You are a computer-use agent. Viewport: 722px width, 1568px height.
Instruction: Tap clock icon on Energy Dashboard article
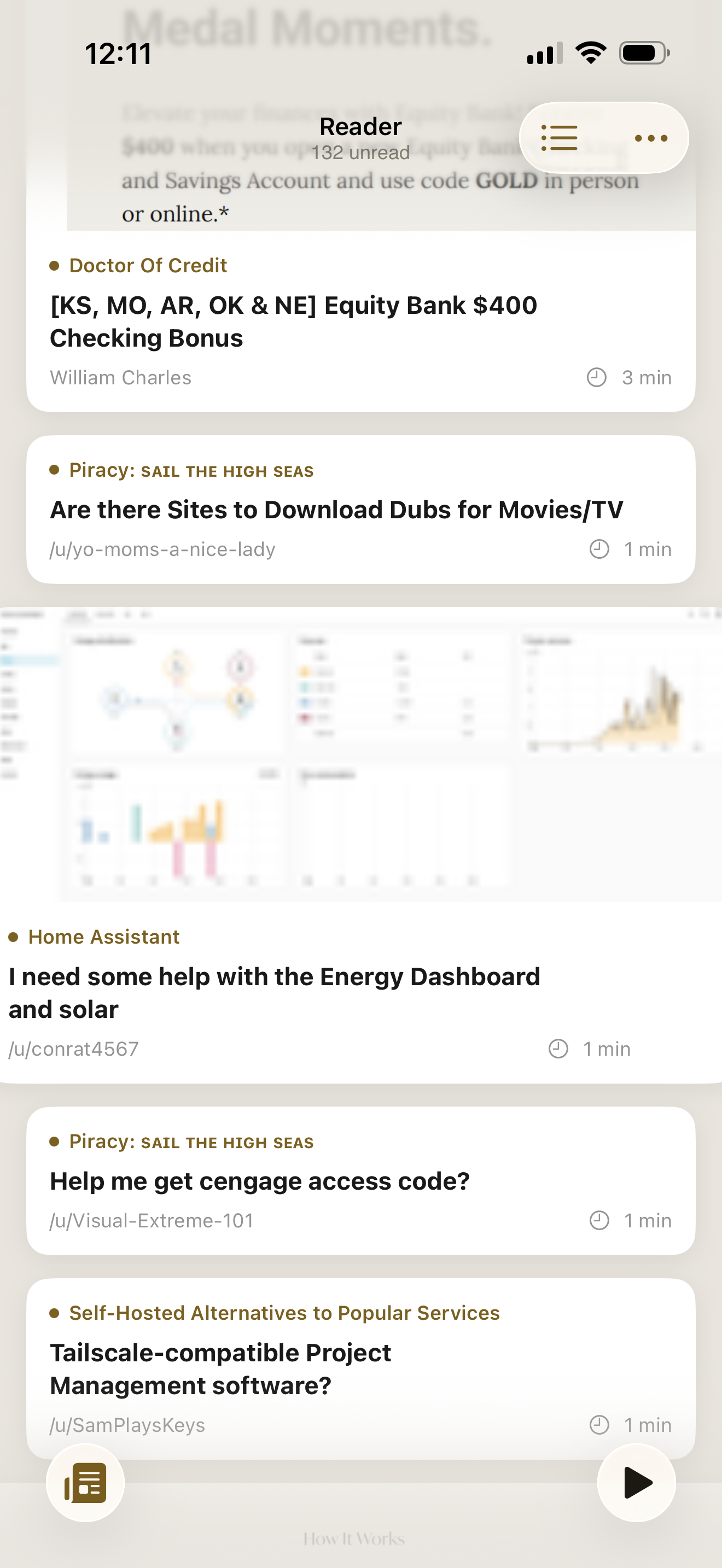(558, 1049)
